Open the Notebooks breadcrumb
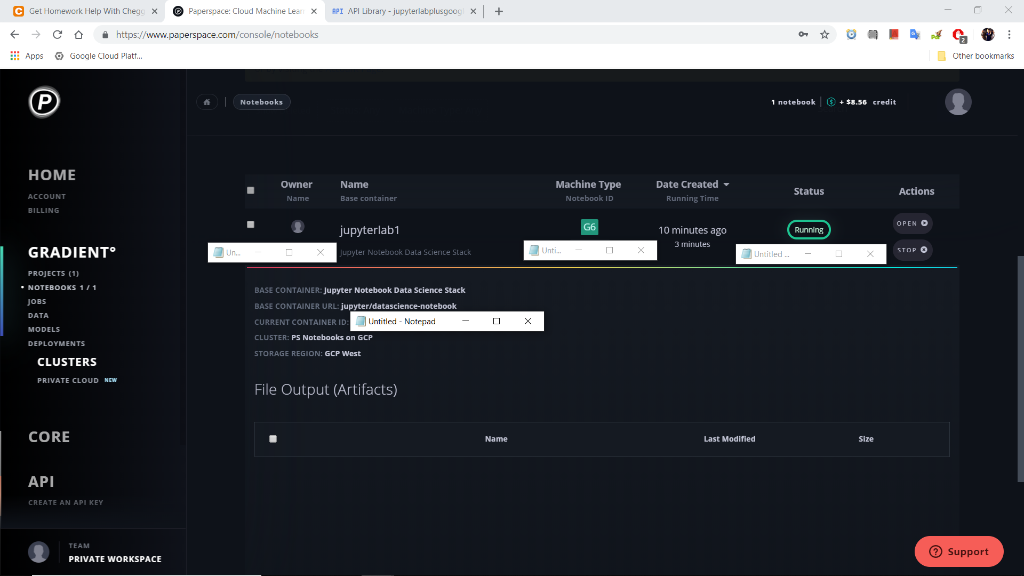Viewport: 1024px width, 576px height. coord(261,102)
